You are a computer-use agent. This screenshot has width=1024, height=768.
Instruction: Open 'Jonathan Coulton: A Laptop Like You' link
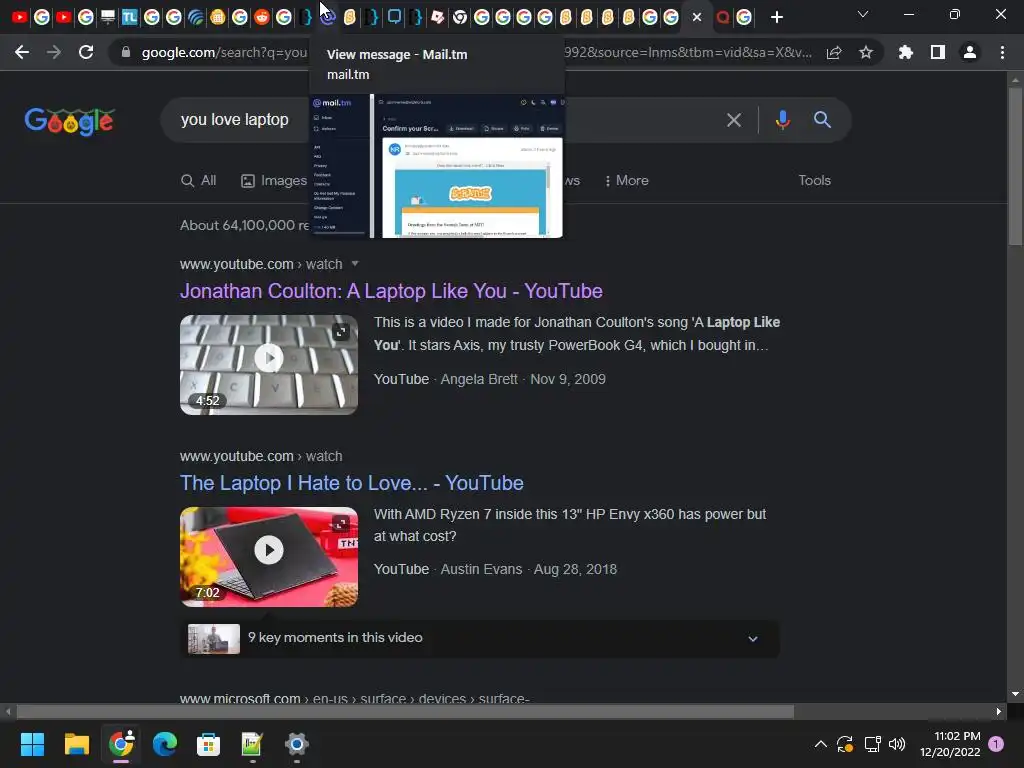click(391, 291)
